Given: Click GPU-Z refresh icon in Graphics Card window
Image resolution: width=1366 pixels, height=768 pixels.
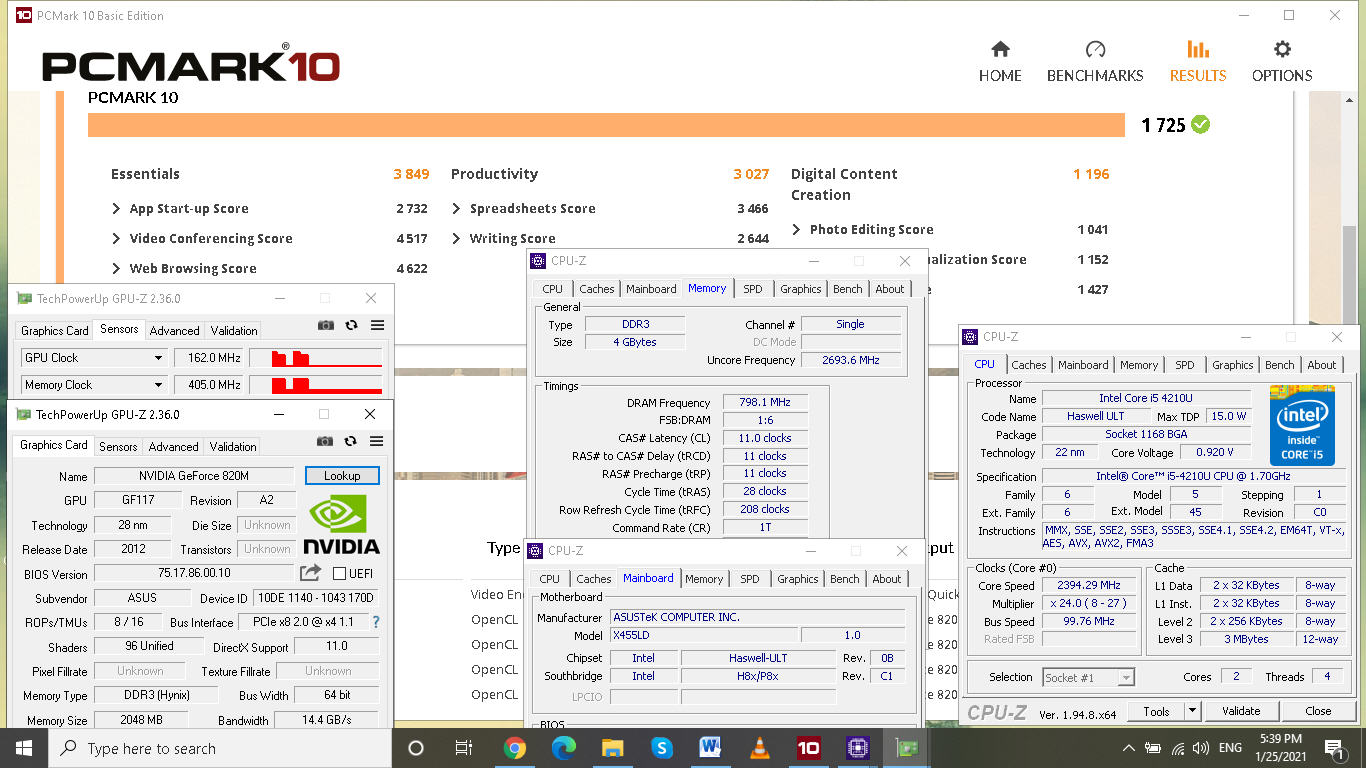Looking at the screenshot, I should coord(350,441).
